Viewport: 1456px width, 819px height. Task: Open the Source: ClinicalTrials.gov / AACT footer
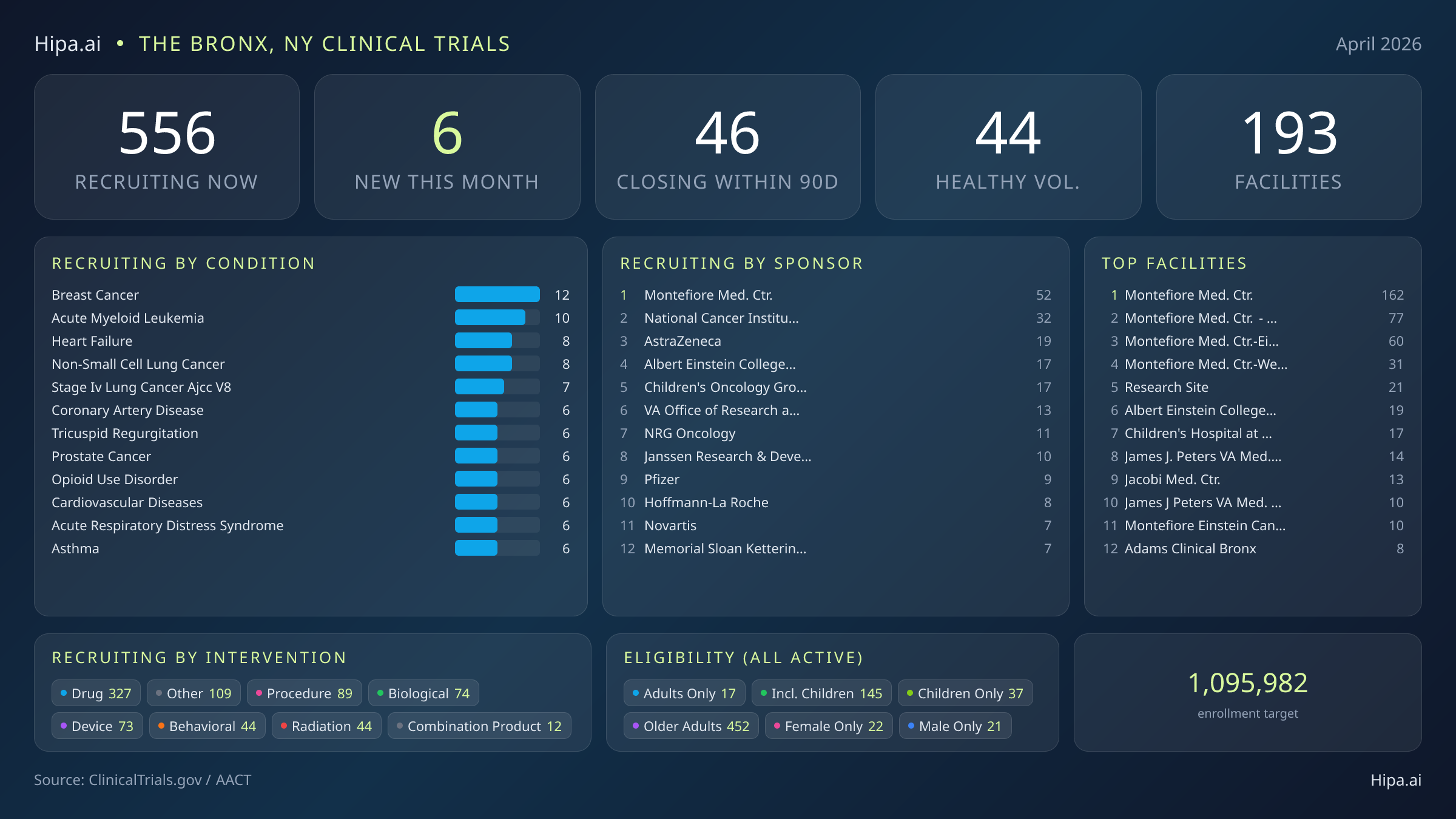pyautogui.click(x=143, y=780)
